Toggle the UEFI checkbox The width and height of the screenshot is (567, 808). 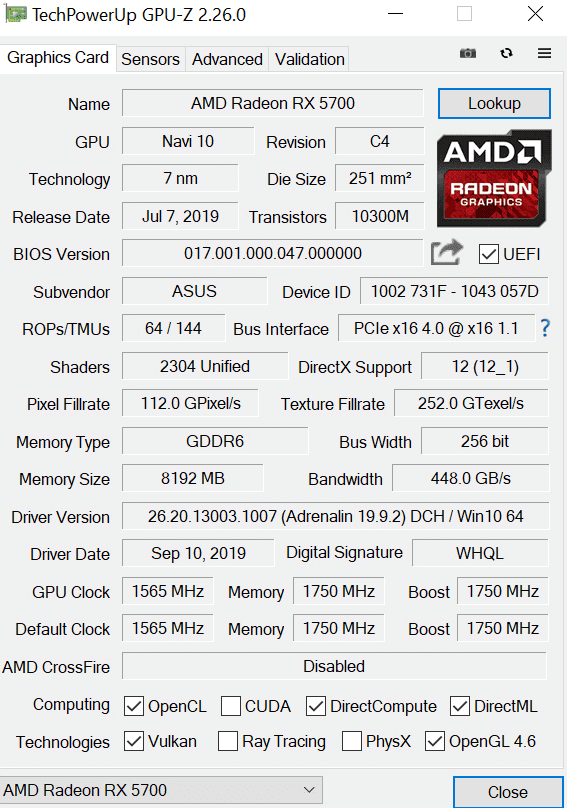tap(488, 254)
